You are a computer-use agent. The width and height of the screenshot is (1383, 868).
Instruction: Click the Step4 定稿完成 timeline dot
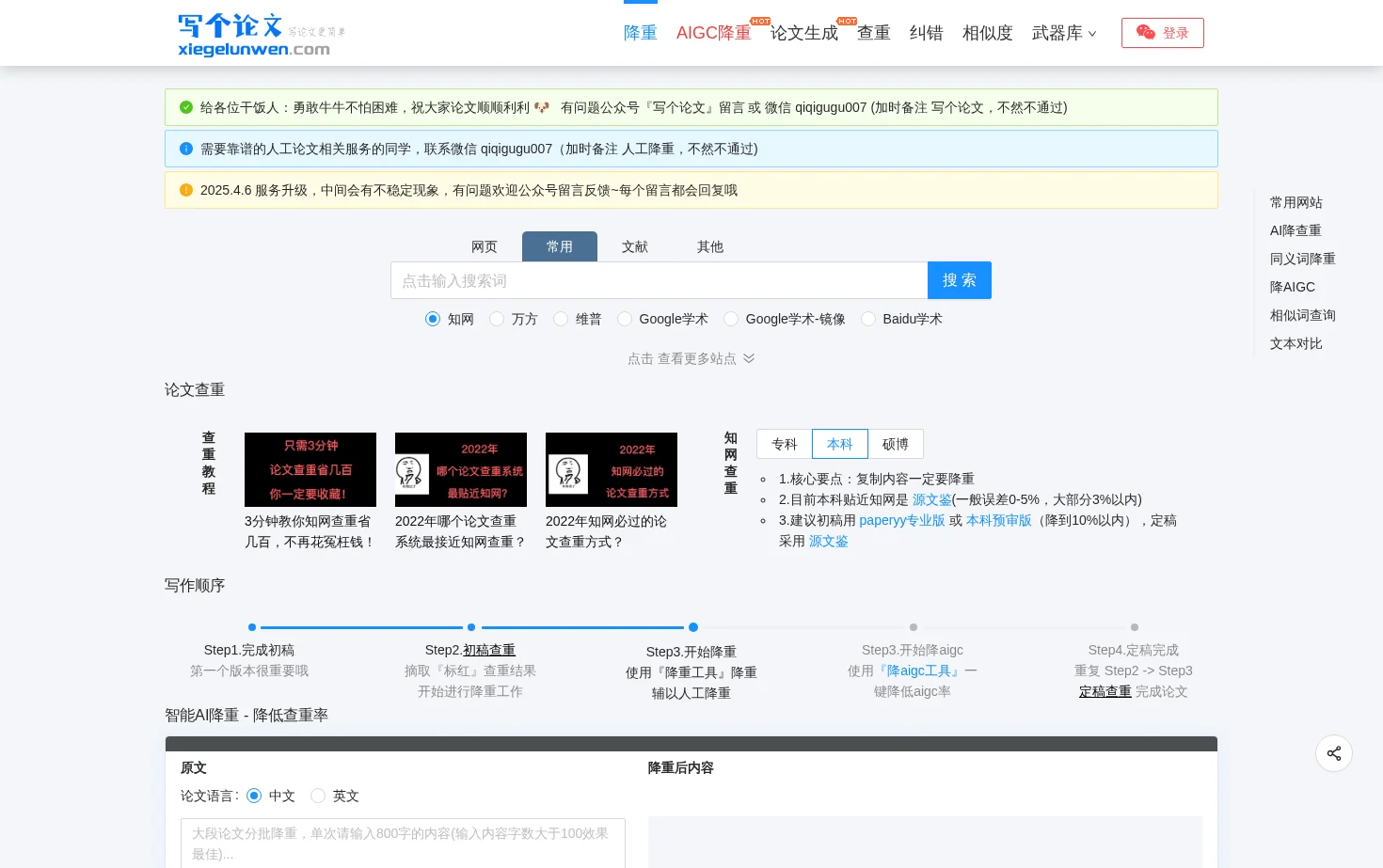1135,627
